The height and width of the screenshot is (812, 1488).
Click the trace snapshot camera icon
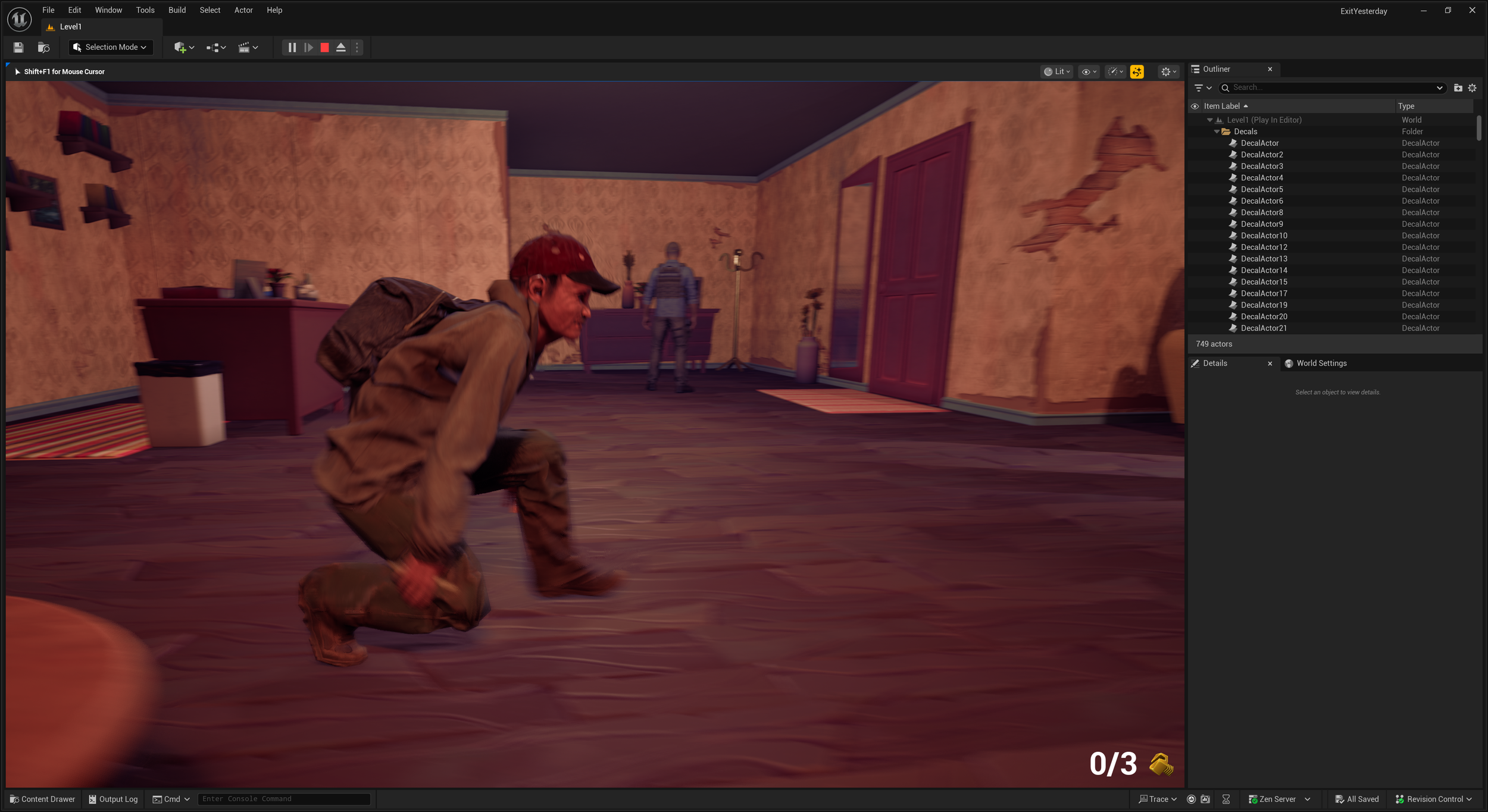[1205, 799]
